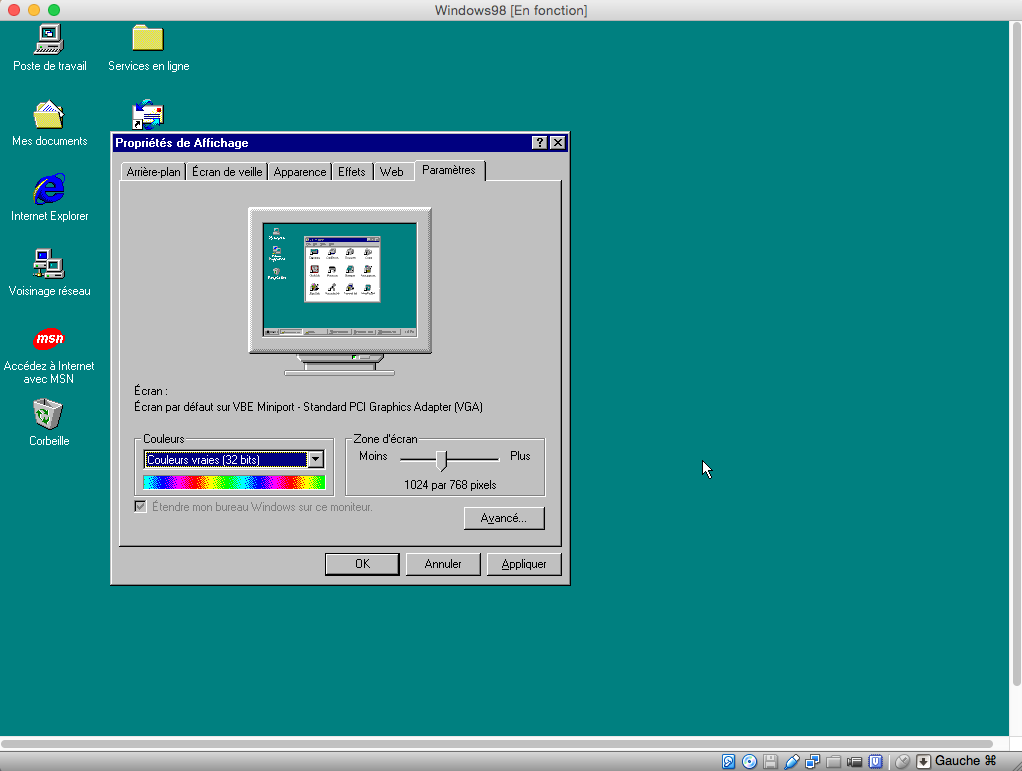The width and height of the screenshot is (1022, 771).
Task: Click VirtualBox keyboard capture arrow icon
Action: click(924, 761)
